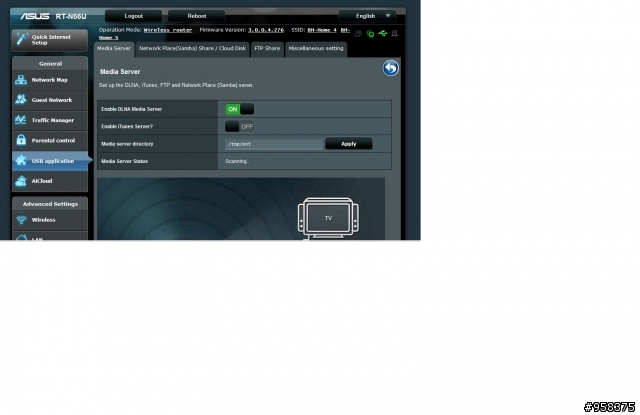
Task: Click the guest users status icon
Action: point(358,33)
